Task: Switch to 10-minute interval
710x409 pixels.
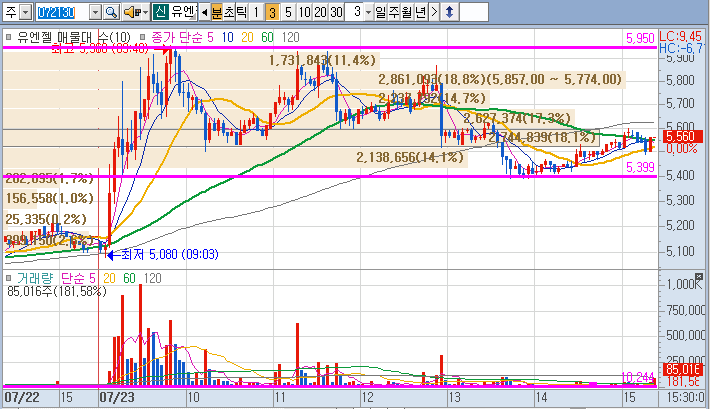Action: pos(304,12)
